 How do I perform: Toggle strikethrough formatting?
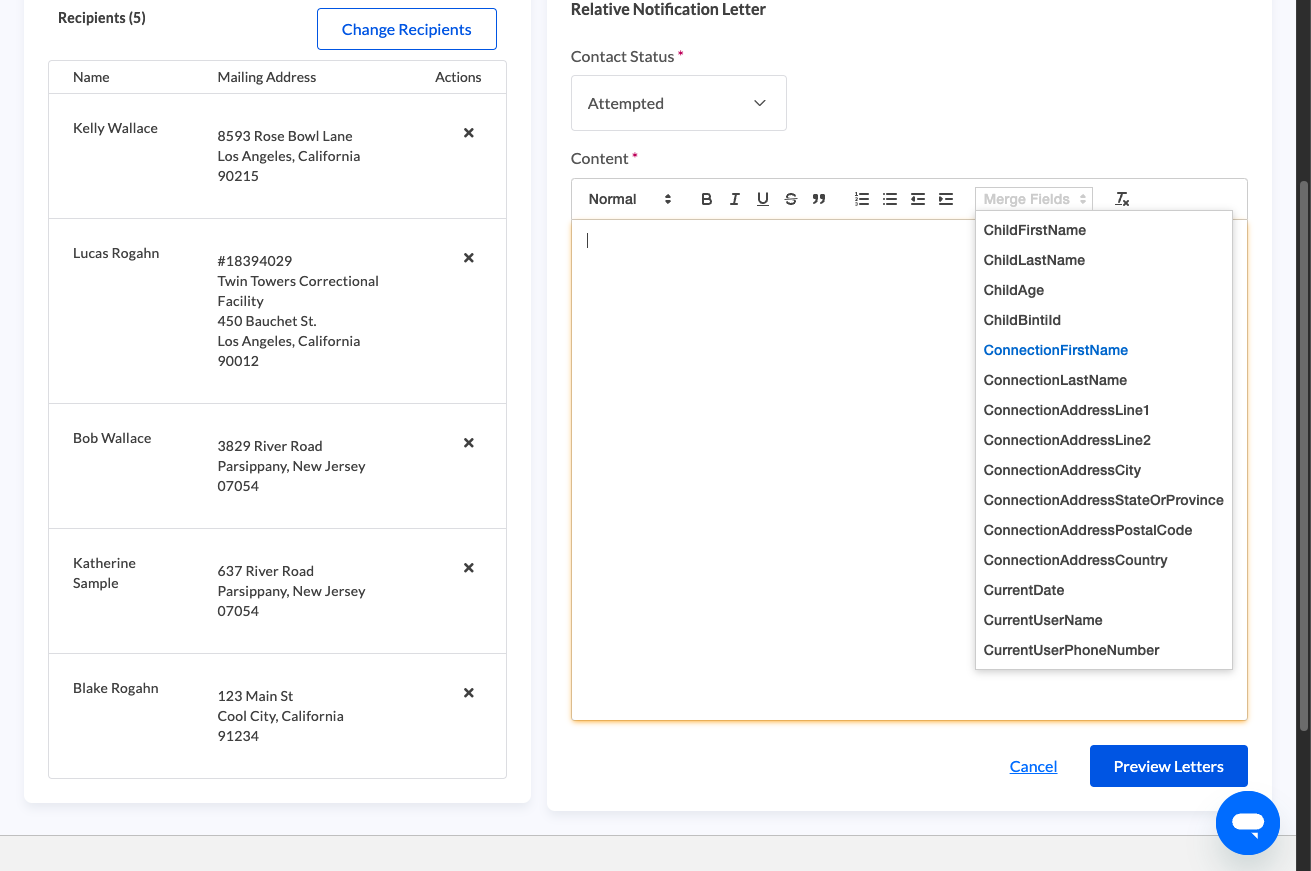[x=790, y=199]
